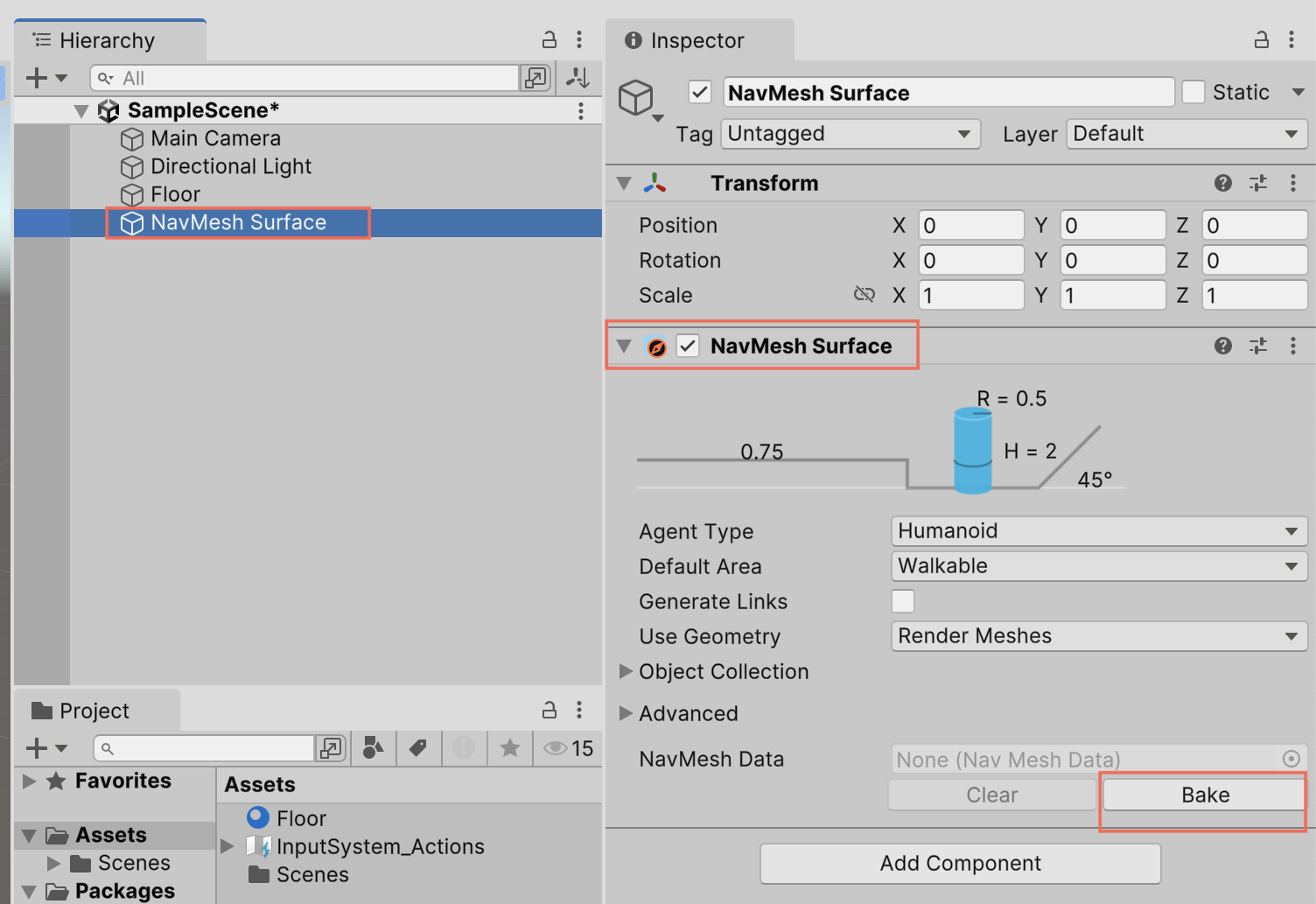Open the NavMesh Surface component help icon
The image size is (1316, 904).
(x=1222, y=346)
